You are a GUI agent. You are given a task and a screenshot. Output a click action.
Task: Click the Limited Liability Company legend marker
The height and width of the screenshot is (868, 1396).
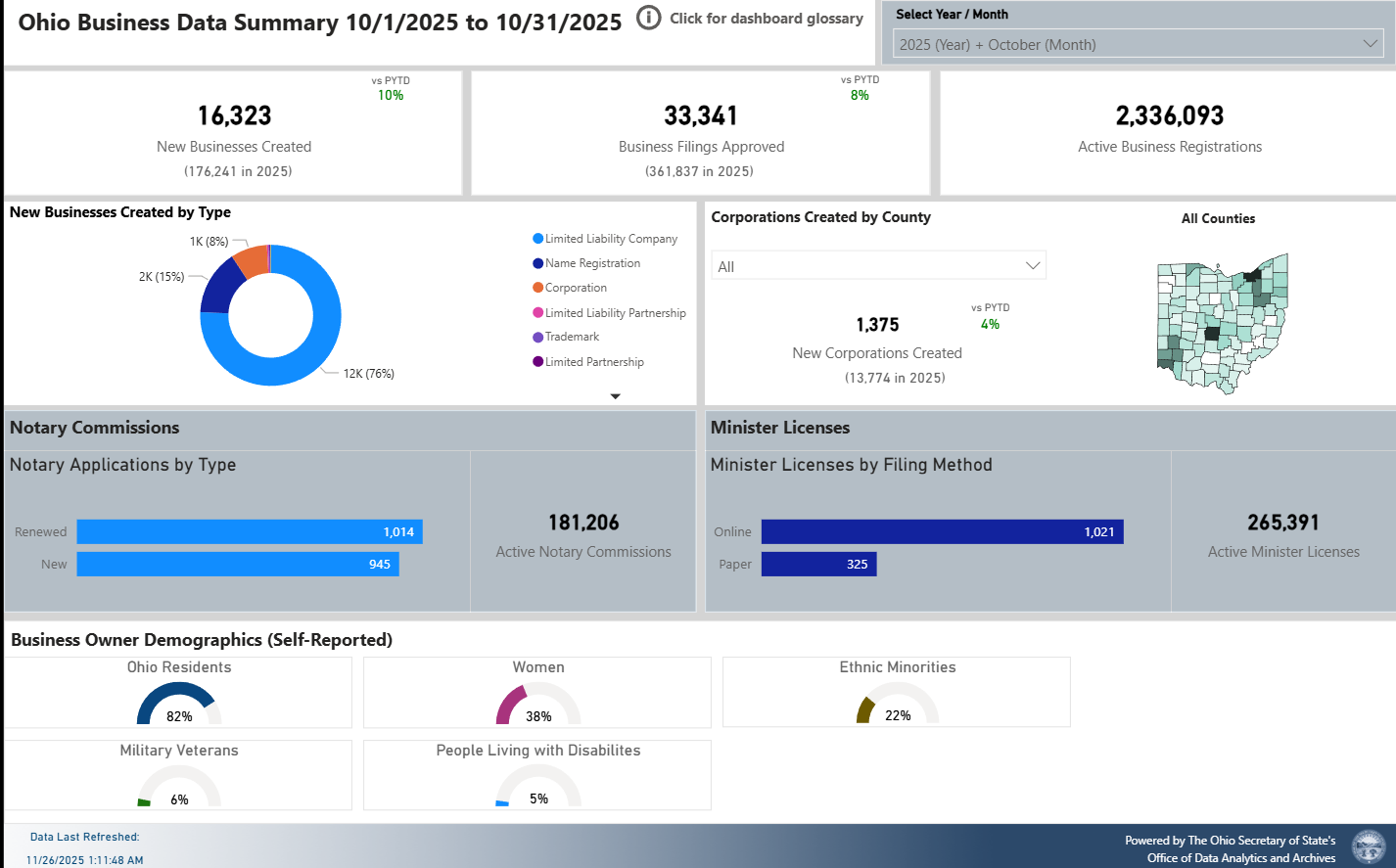tap(538, 239)
